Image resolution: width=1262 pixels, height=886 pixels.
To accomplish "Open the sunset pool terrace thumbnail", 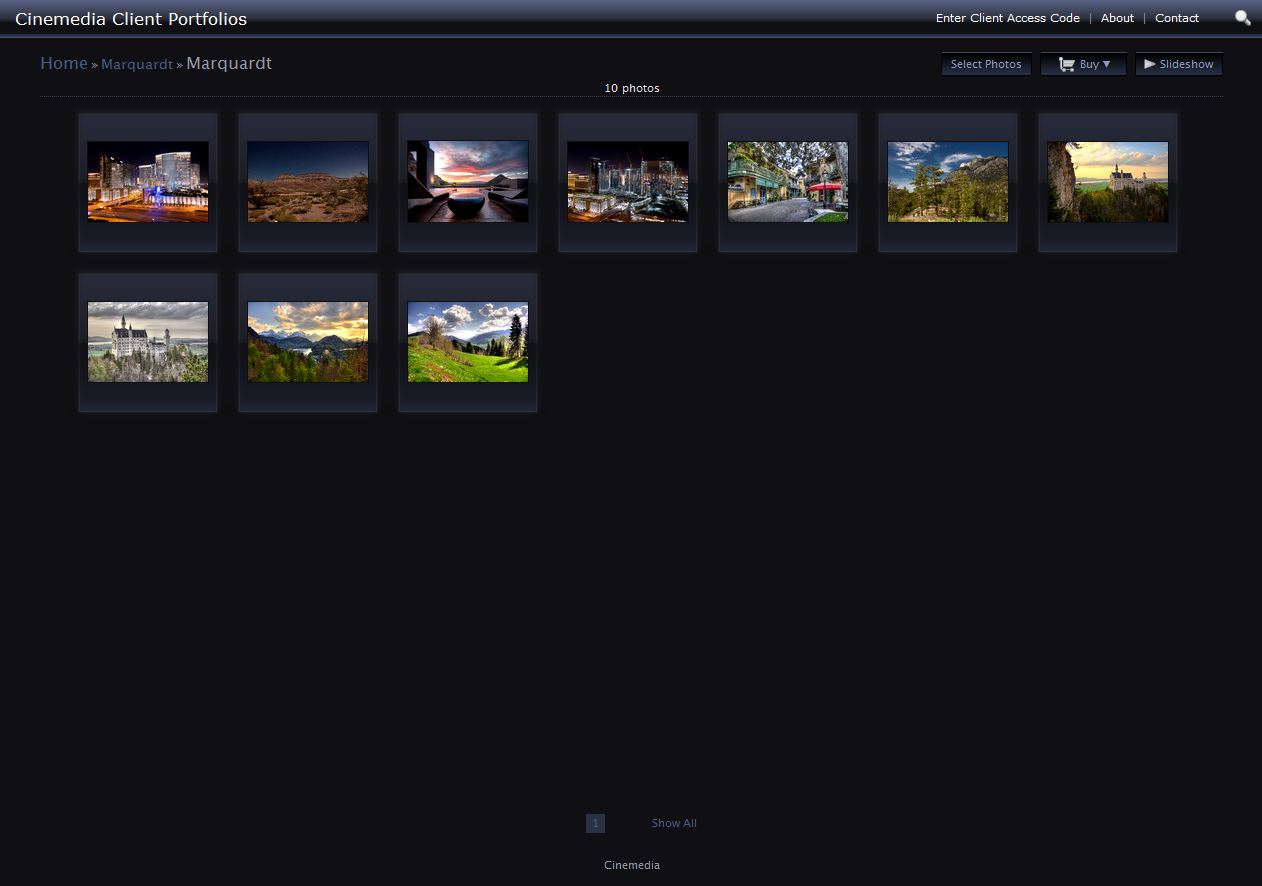I will tap(468, 181).
